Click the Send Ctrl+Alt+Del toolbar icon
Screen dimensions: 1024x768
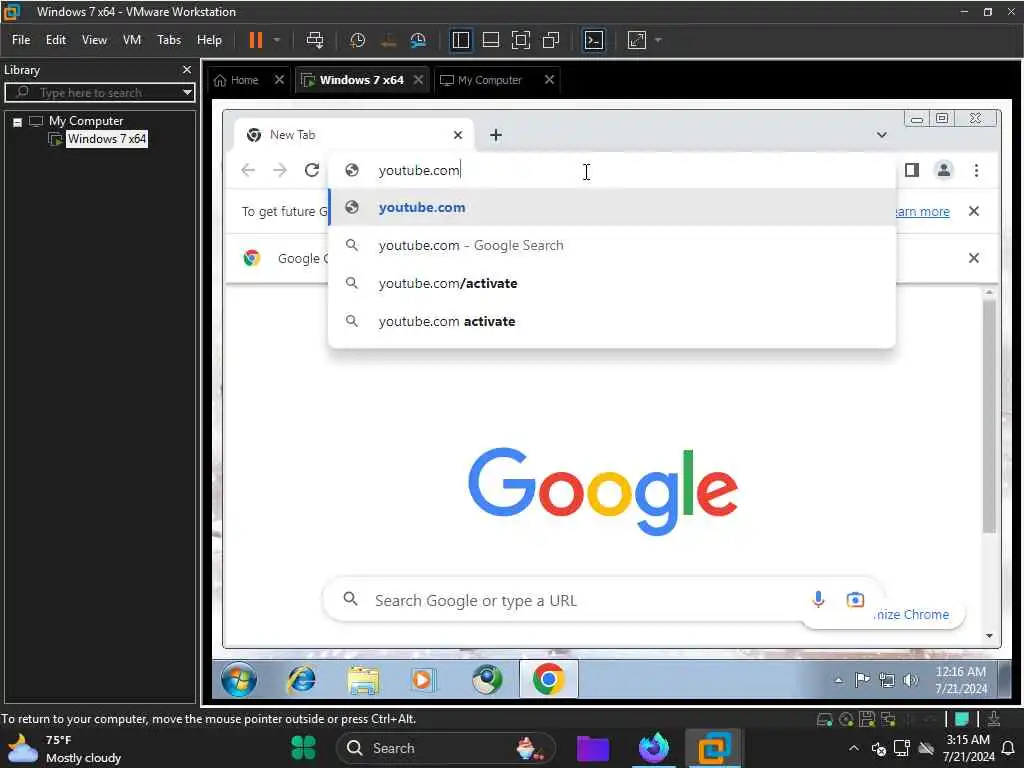[315, 40]
